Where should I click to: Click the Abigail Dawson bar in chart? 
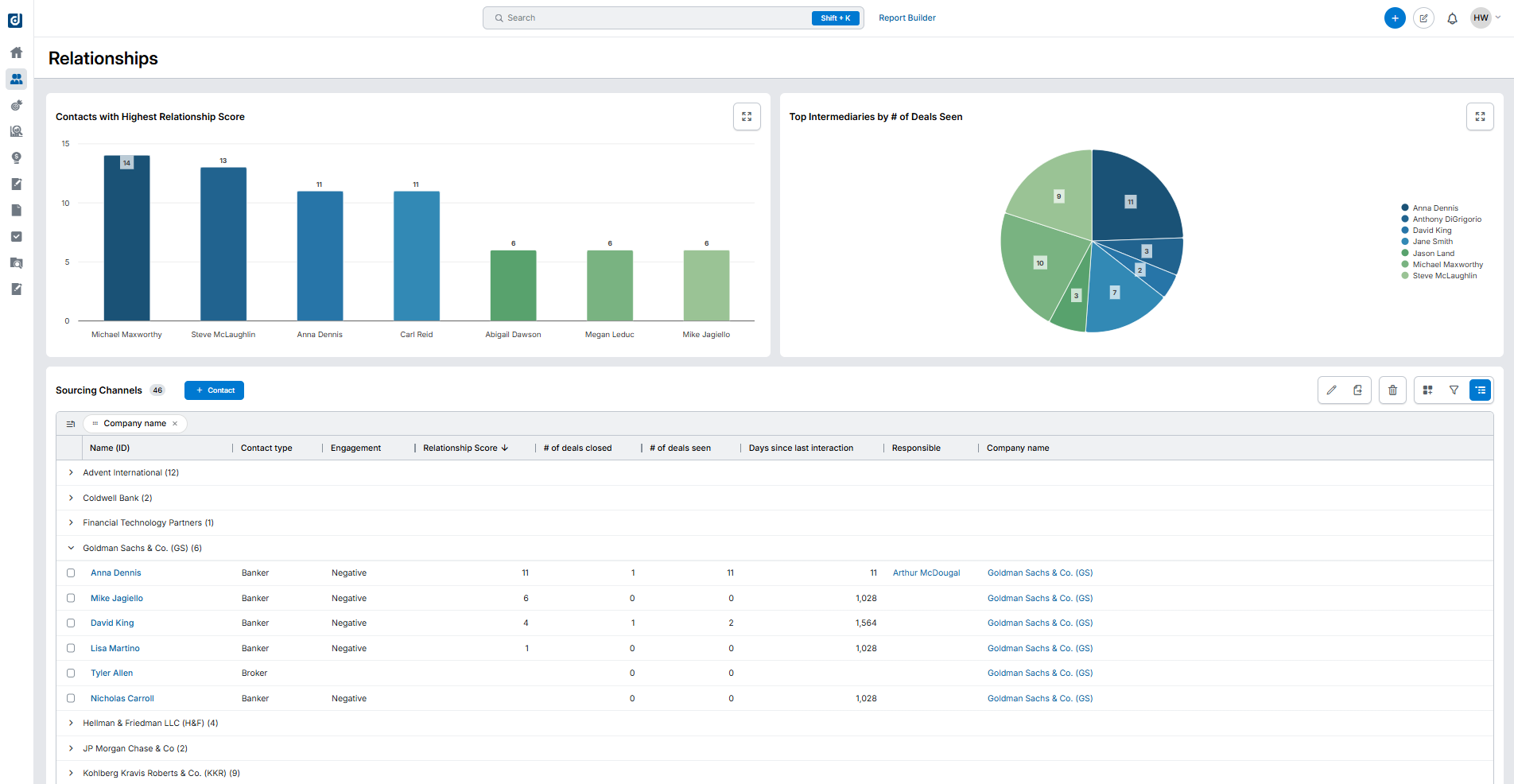point(513,286)
